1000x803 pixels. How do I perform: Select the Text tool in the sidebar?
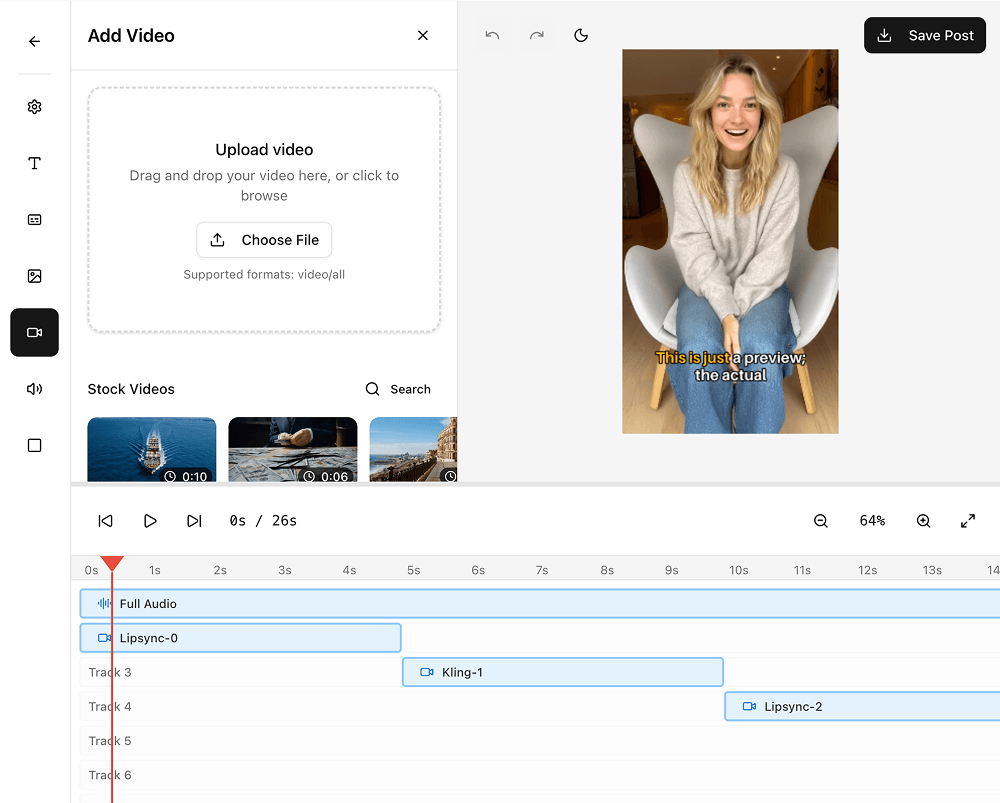[34, 163]
